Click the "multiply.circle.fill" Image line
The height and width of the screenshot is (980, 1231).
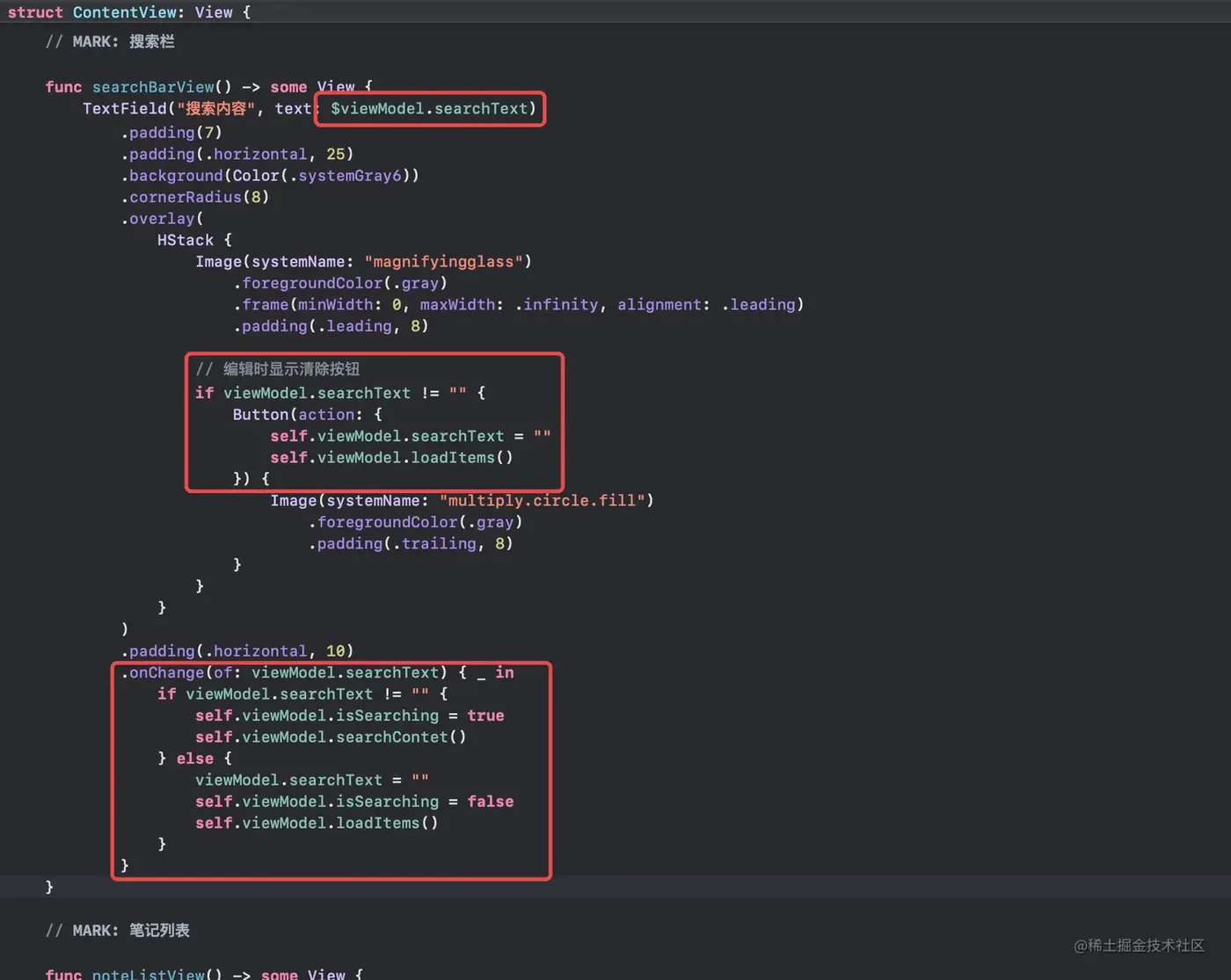pyautogui.click(x=462, y=500)
